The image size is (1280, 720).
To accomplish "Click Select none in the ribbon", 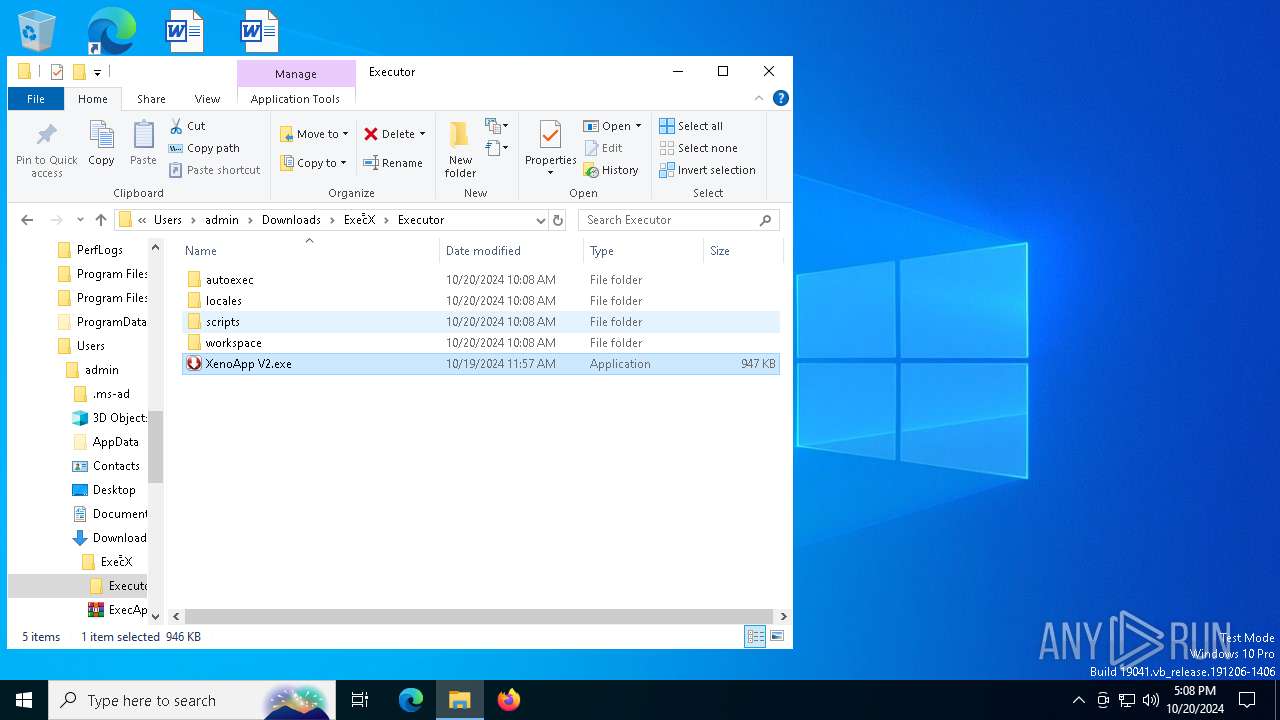I will tap(698, 148).
